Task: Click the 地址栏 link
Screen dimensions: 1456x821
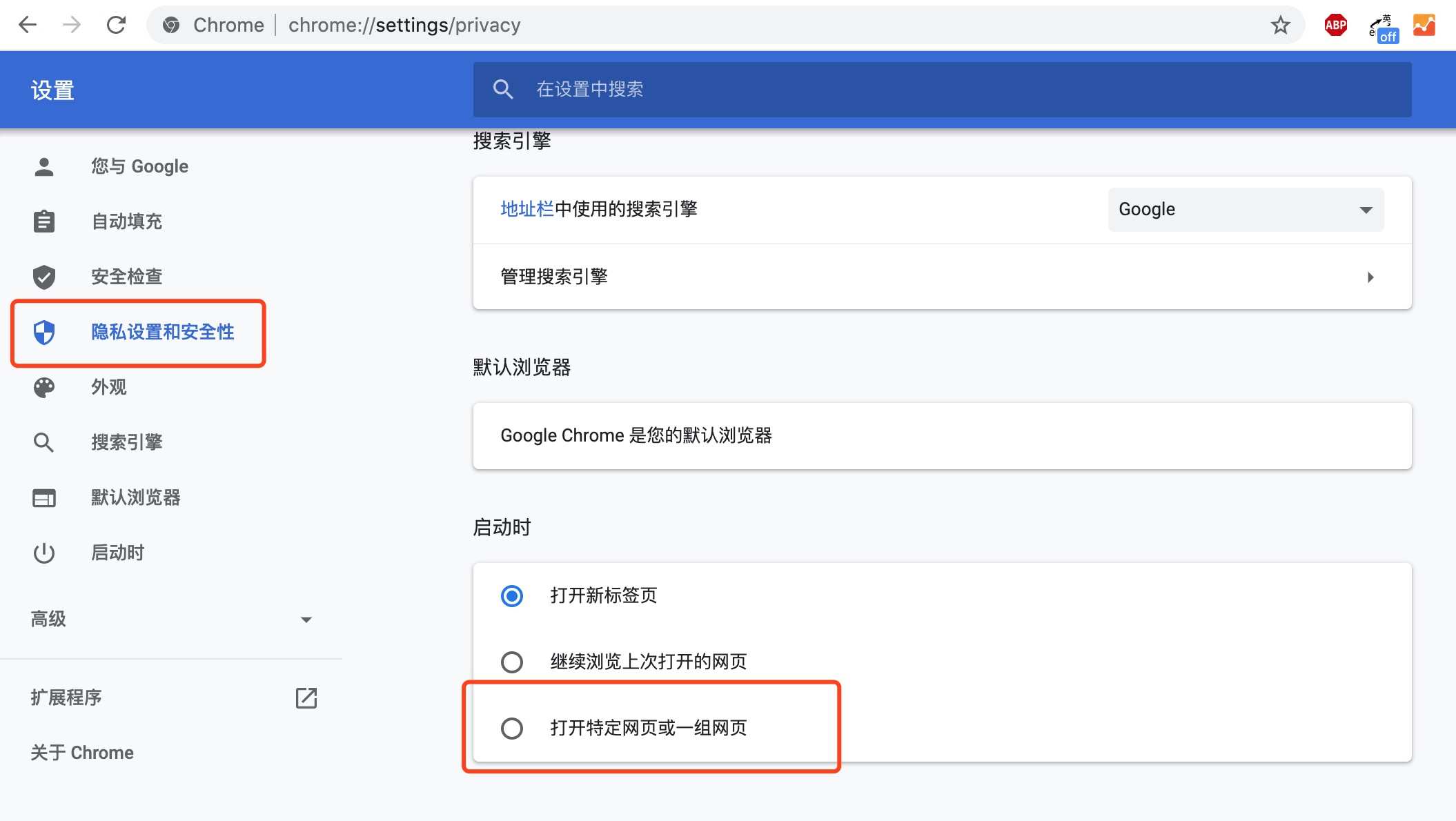Action: 527,209
